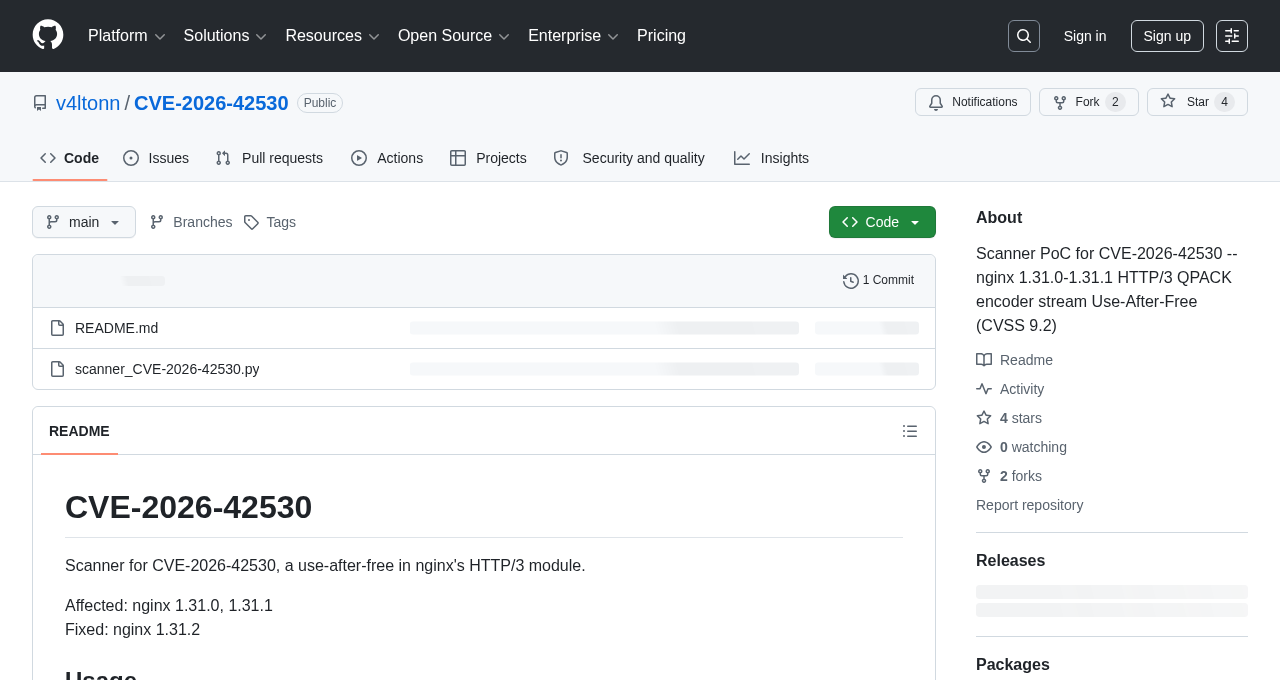Click the Branches icon
This screenshot has height=680, width=1280.
tap(157, 222)
